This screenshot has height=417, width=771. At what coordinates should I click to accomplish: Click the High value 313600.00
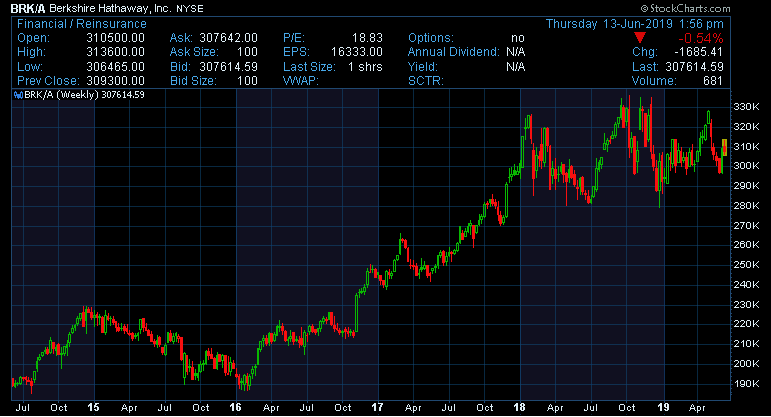116,52
